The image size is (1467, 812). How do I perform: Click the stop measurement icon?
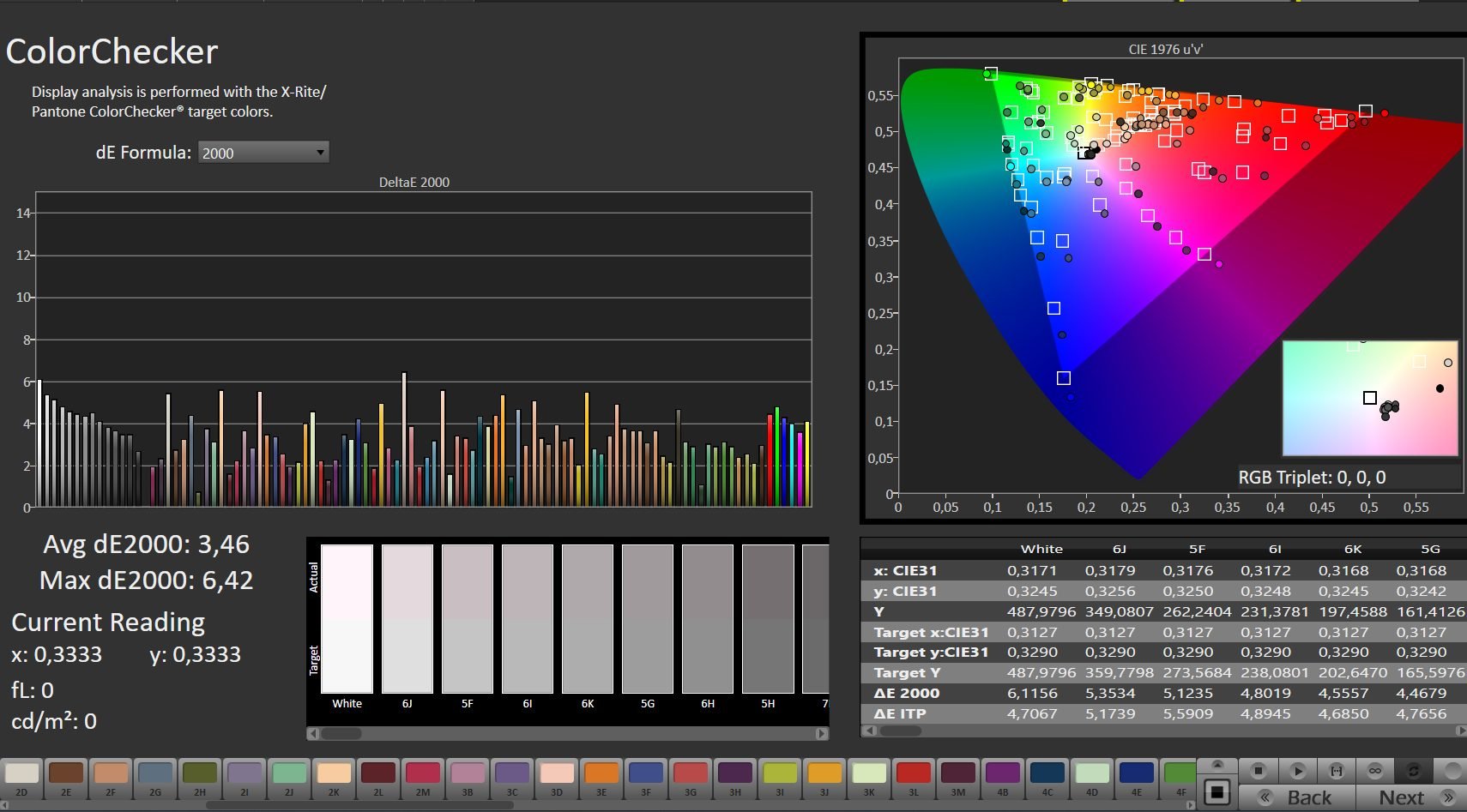tap(1258, 771)
